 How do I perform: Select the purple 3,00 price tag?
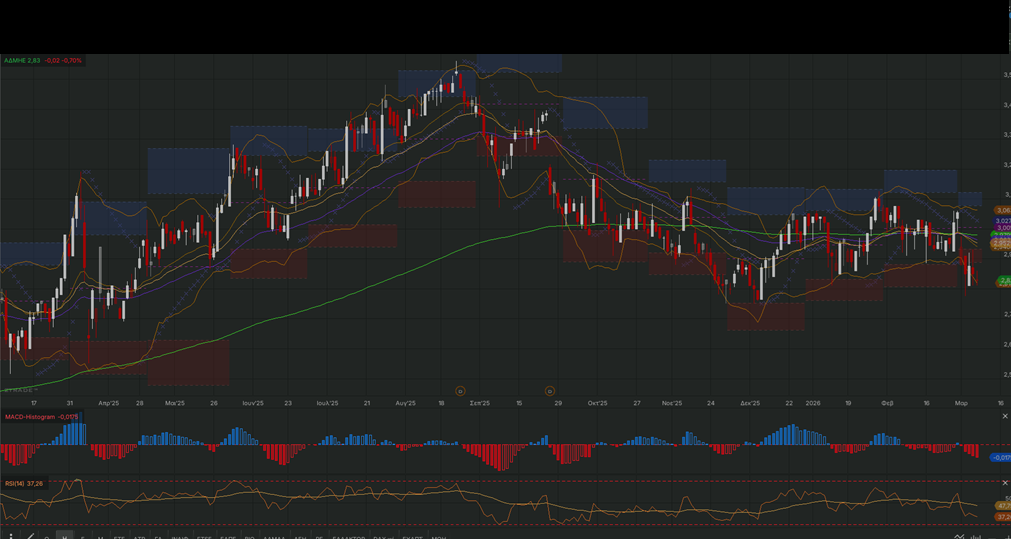click(x=1003, y=228)
